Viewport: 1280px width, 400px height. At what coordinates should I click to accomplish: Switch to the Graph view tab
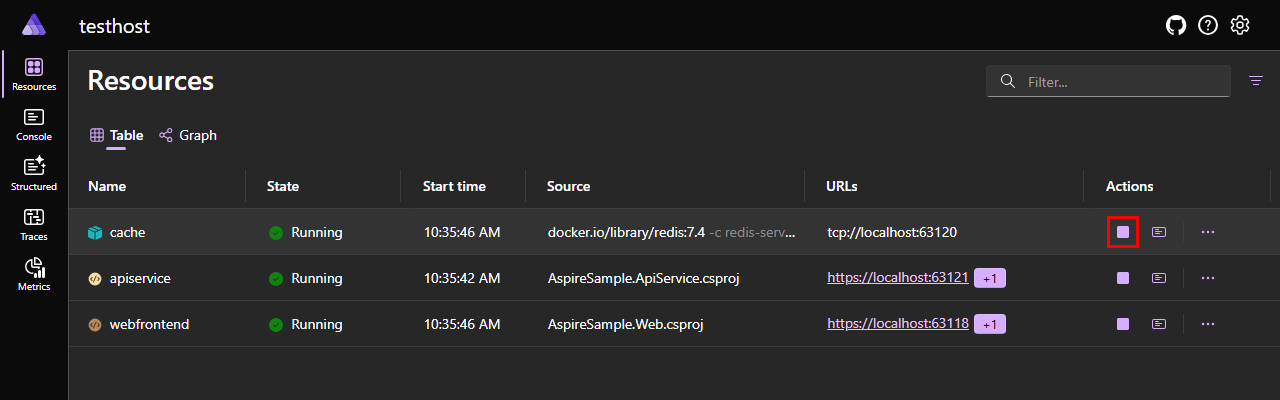(188, 135)
